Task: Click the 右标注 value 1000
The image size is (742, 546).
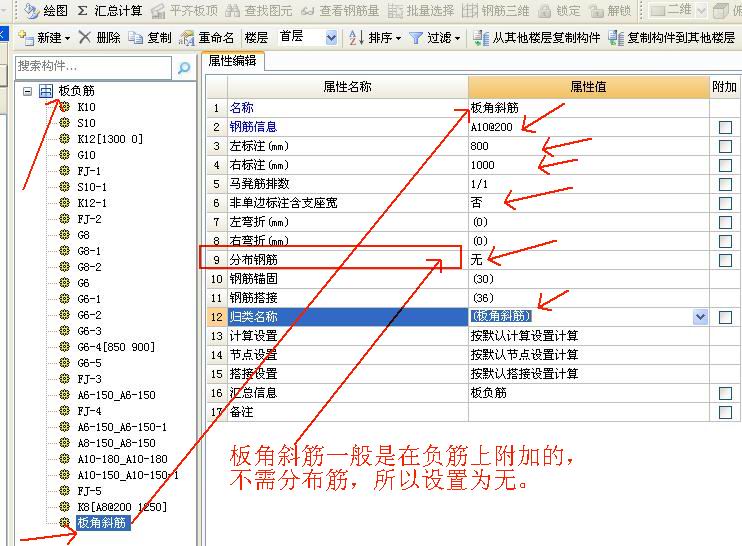Action: coord(482,165)
